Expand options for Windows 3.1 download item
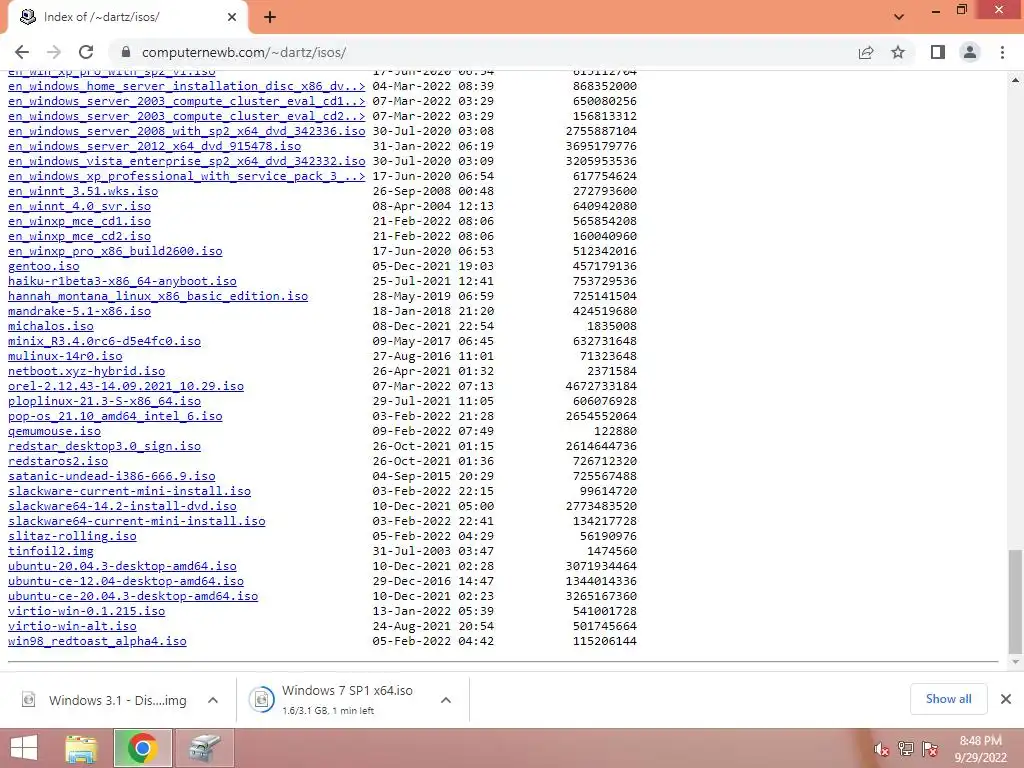The height and width of the screenshot is (768, 1024). point(213,700)
